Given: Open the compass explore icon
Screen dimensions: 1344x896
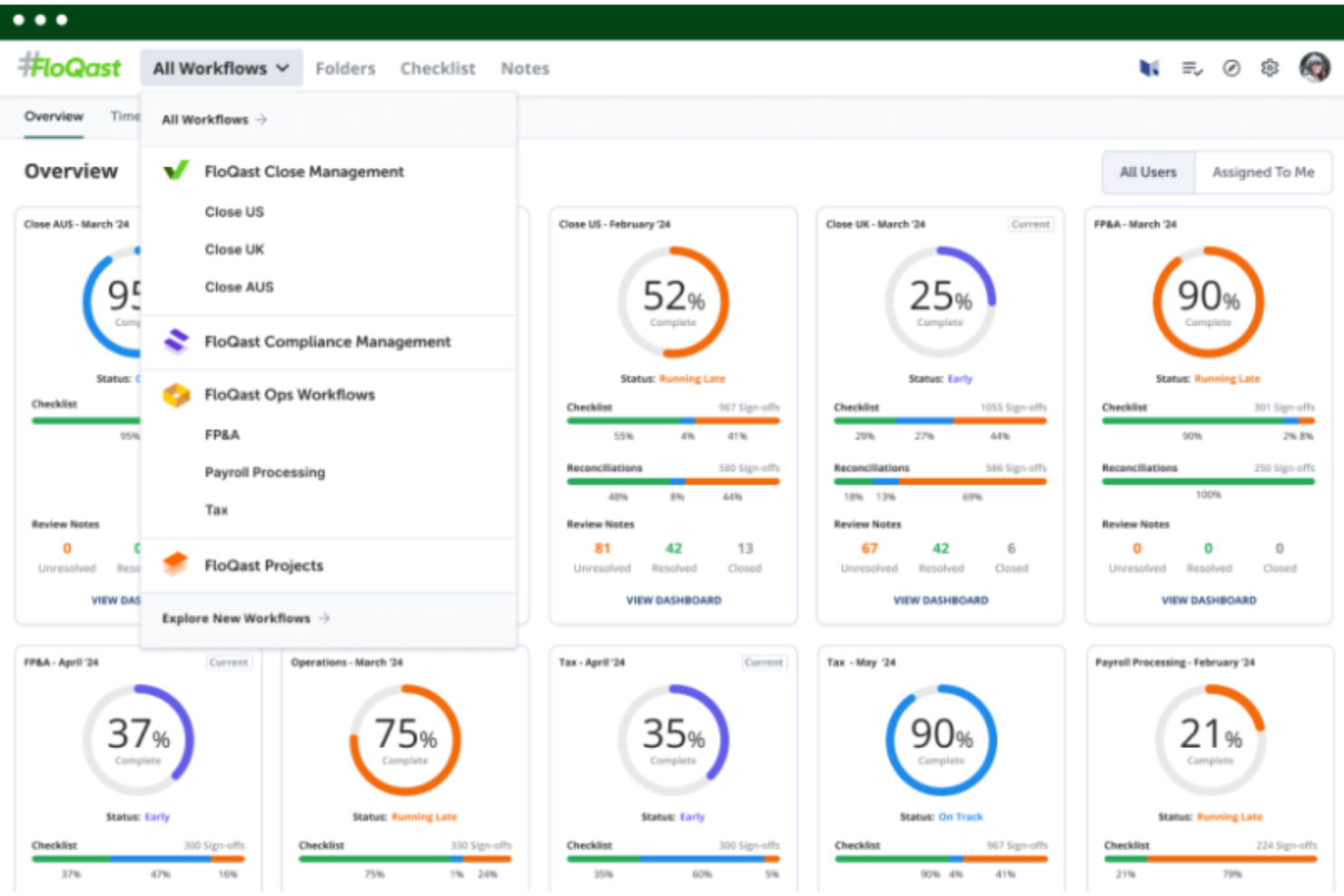Looking at the screenshot, I should 1231,68.
